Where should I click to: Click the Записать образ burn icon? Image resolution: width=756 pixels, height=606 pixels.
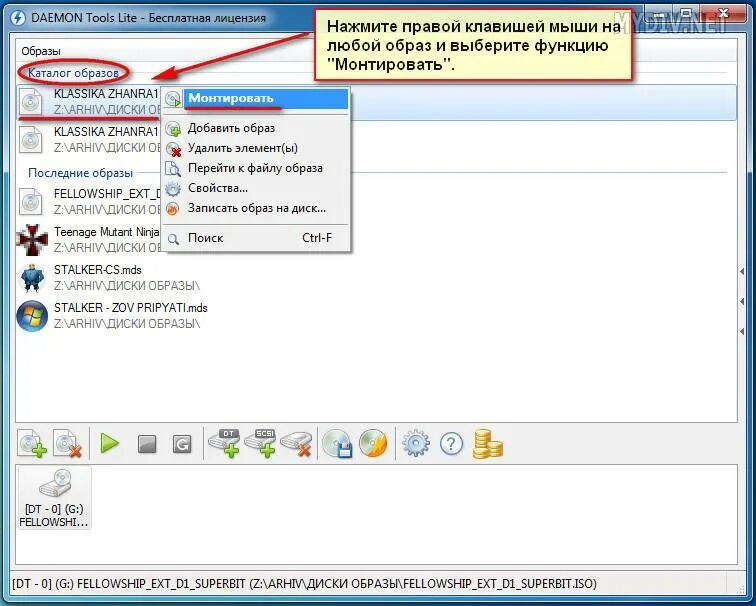pyautogui.click(x=173, y=209)
